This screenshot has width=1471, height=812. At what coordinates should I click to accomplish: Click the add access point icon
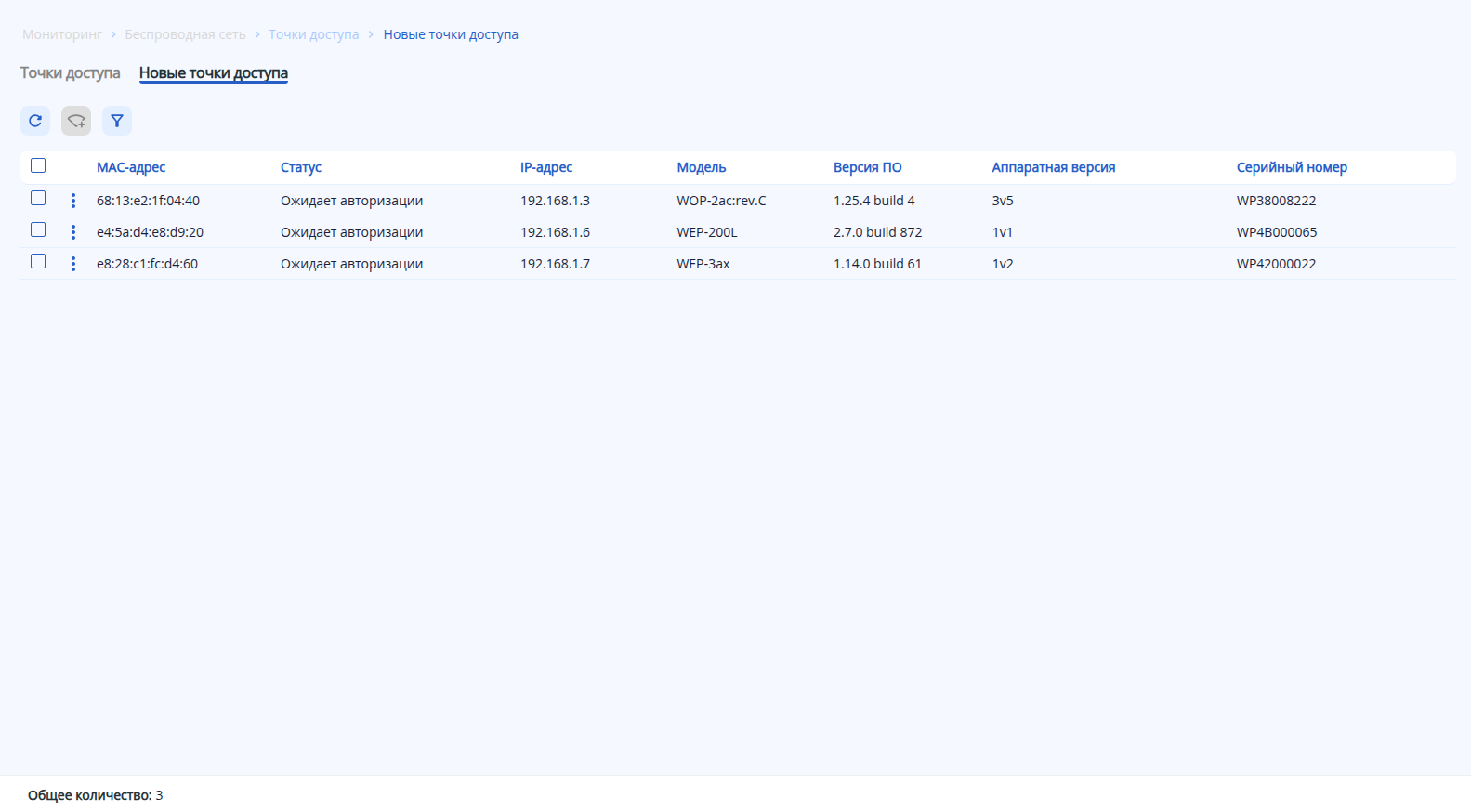pos(76,121)
